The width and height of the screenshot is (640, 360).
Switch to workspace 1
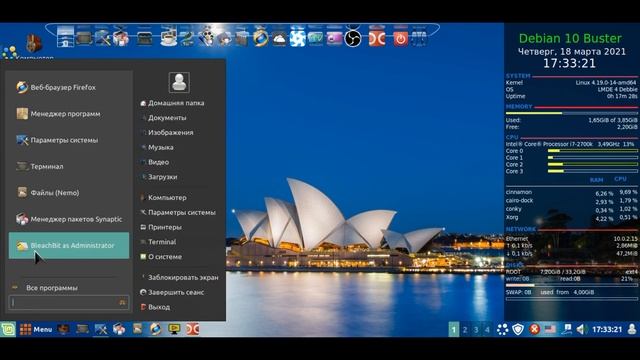click(x=453, y=329)
